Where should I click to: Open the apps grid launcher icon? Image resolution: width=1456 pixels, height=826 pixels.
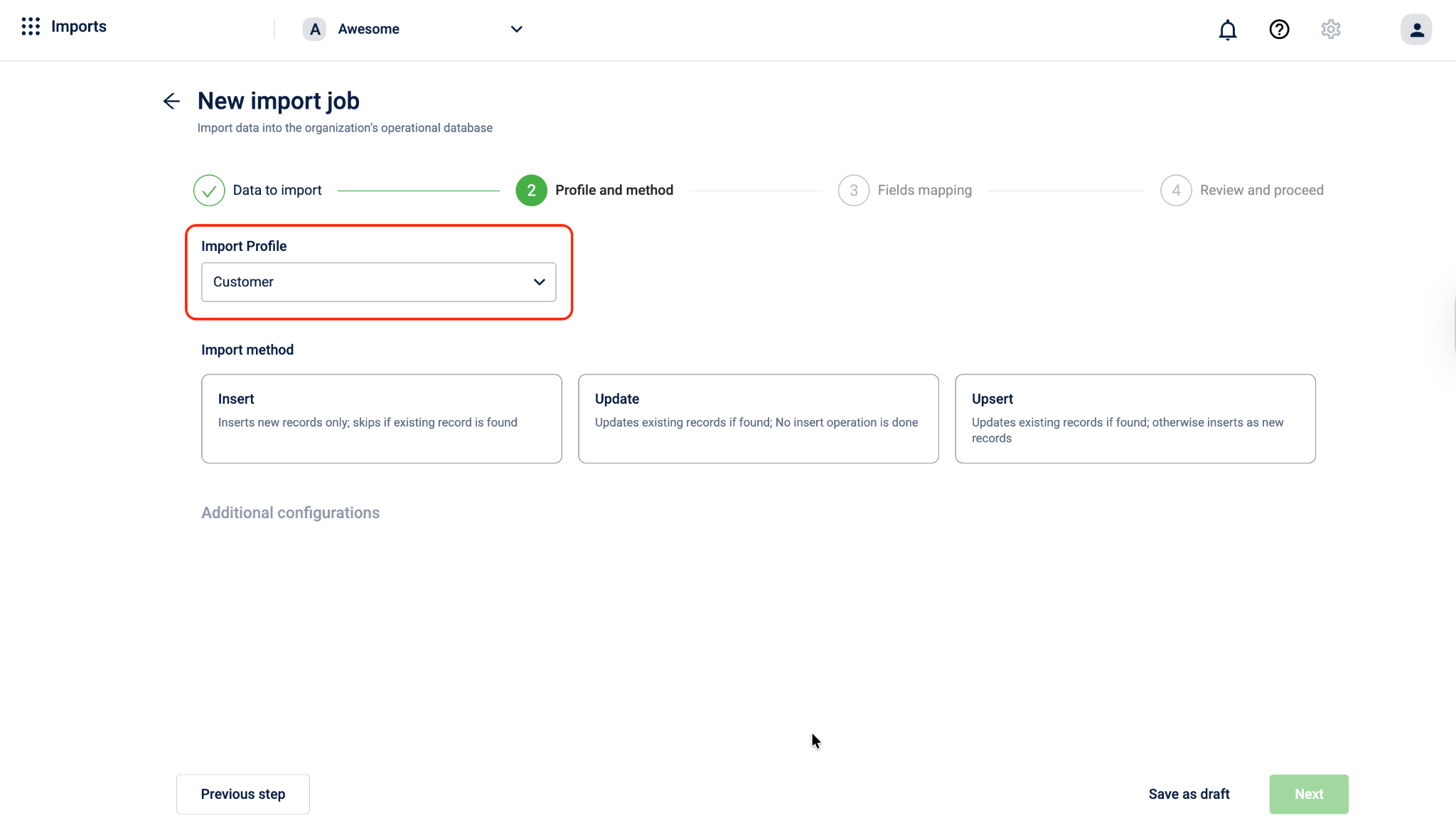pos(31,27)
